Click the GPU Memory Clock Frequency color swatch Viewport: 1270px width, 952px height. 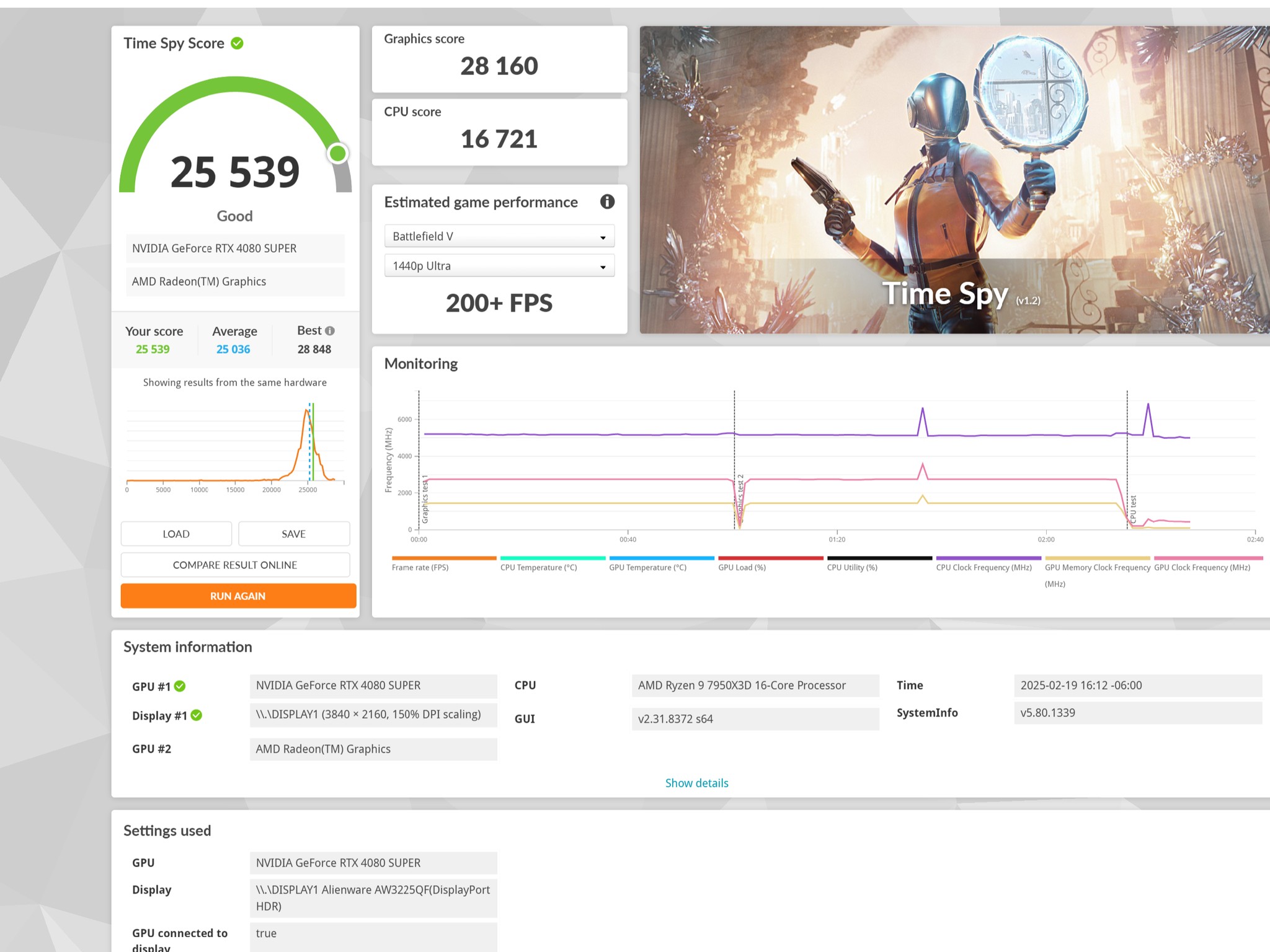pos(1097,558)
